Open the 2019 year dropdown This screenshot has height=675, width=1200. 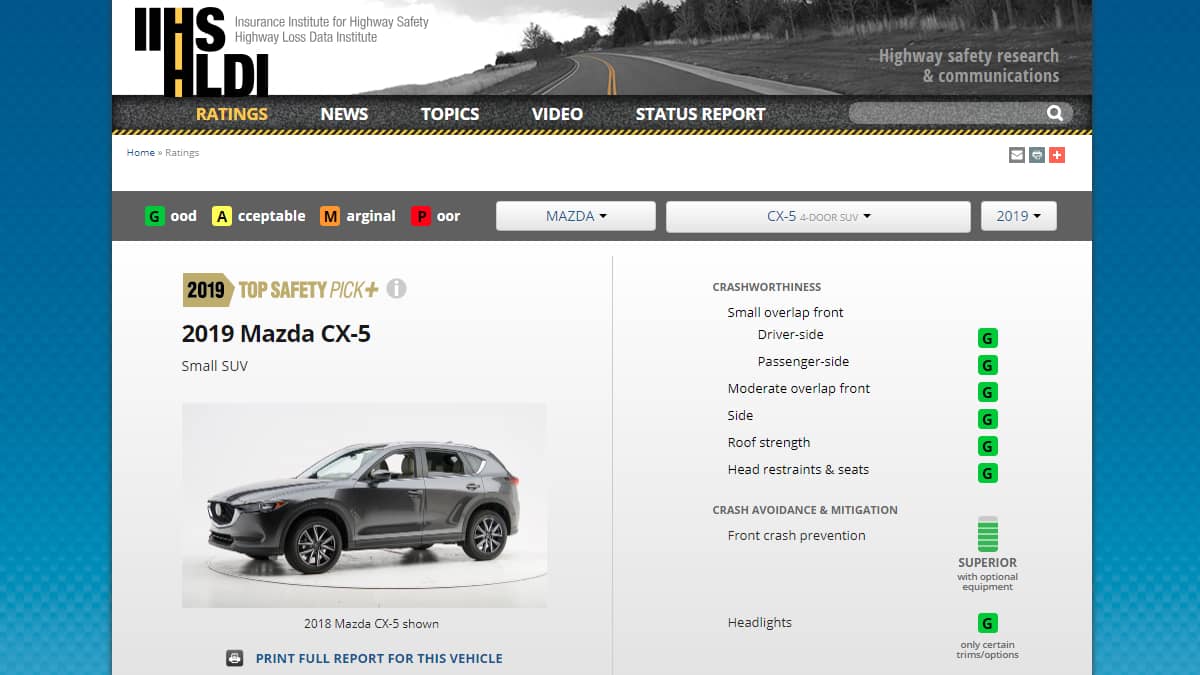coord(1018,216)
